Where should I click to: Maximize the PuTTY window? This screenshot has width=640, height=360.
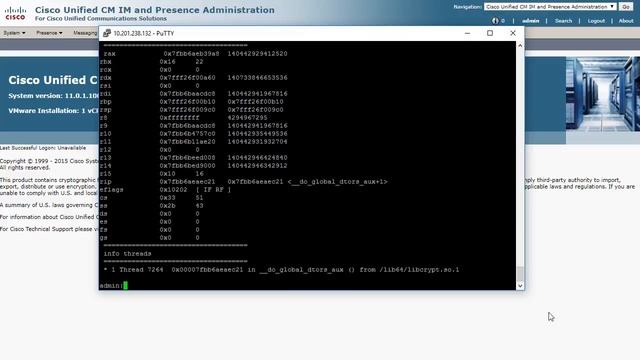490,33
